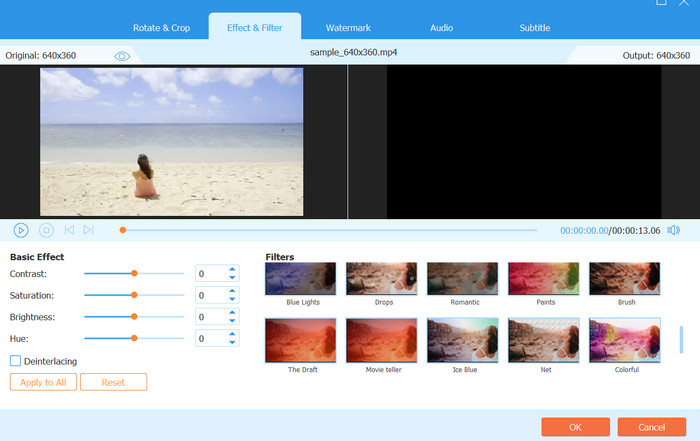This screenshot has width=700, height=441.
Task: Mute the volume speaker icon
Action: (673, 230)
